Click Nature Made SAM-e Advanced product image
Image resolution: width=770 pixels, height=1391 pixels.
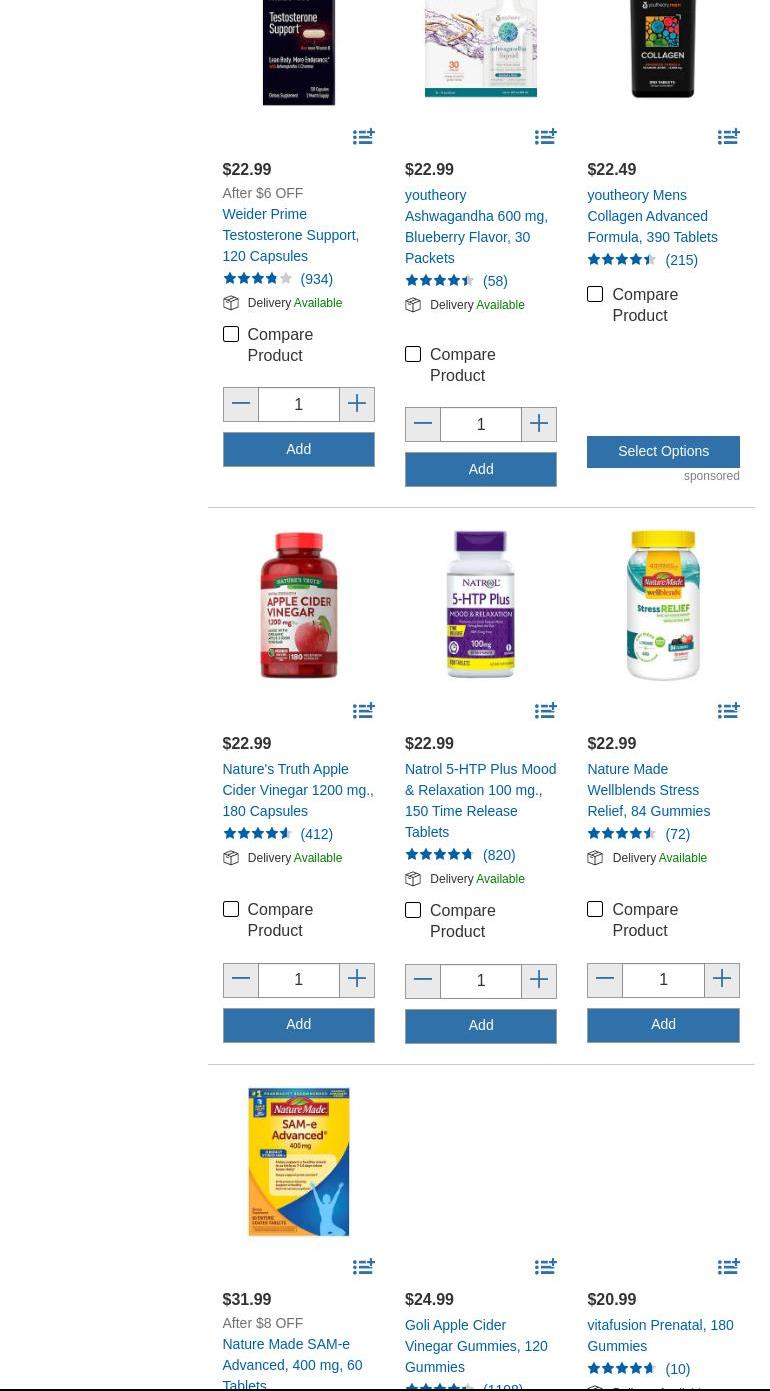298,1162
